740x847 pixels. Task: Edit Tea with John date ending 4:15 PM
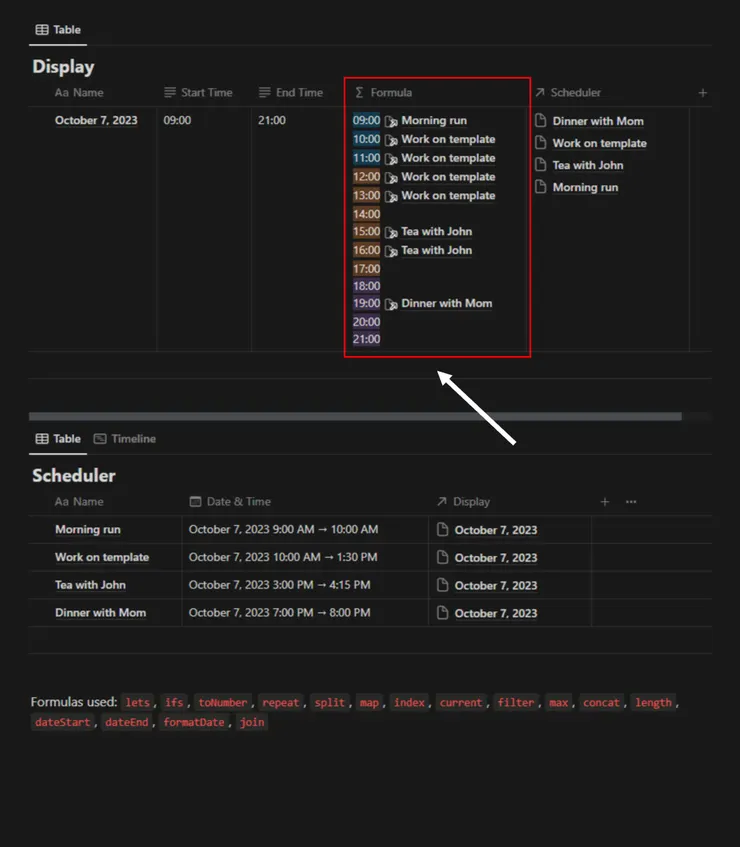click(x=279, y=585)
